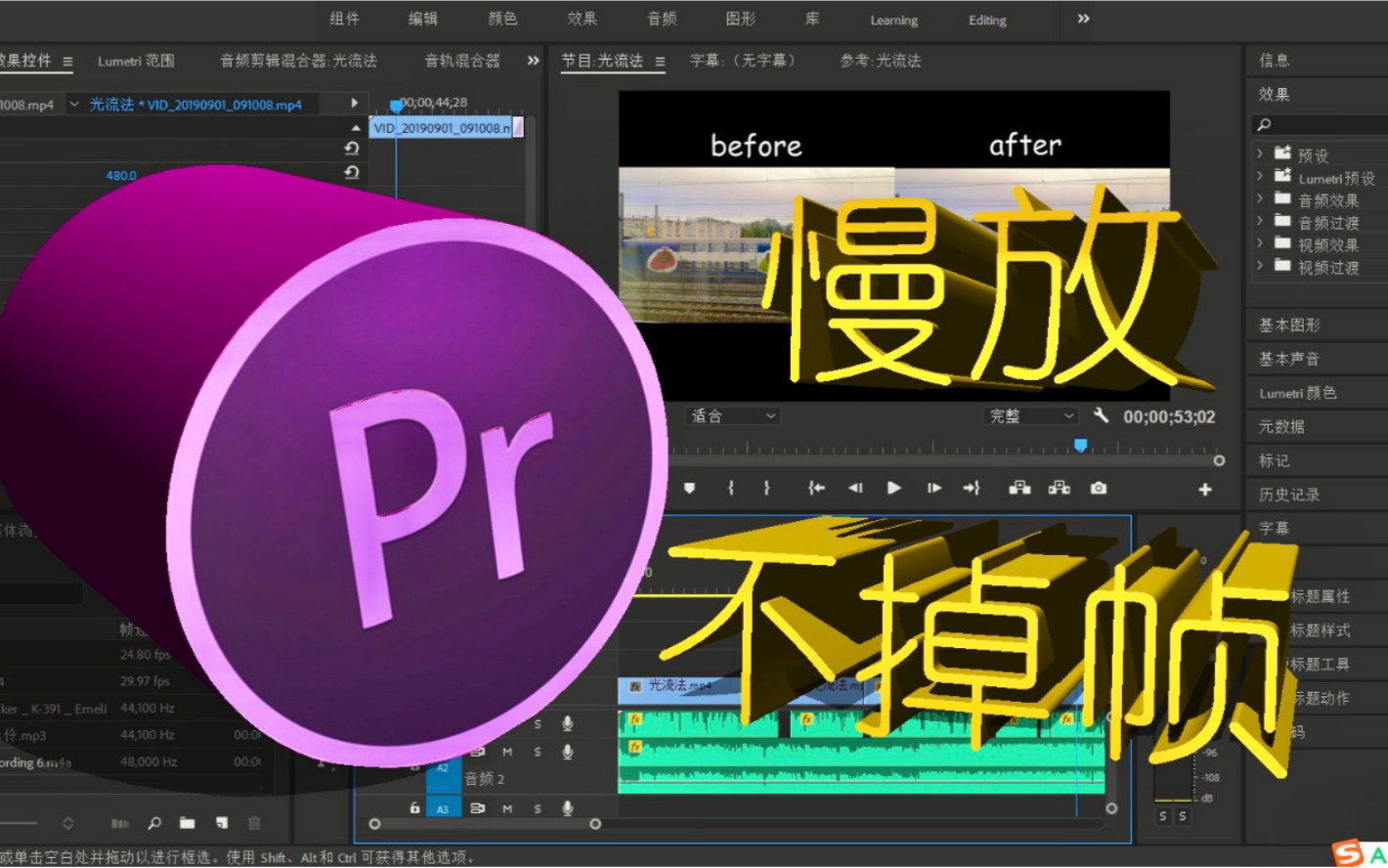
Task: Click A2 voice-over microphone icon
Action: [x=567, y=752]
